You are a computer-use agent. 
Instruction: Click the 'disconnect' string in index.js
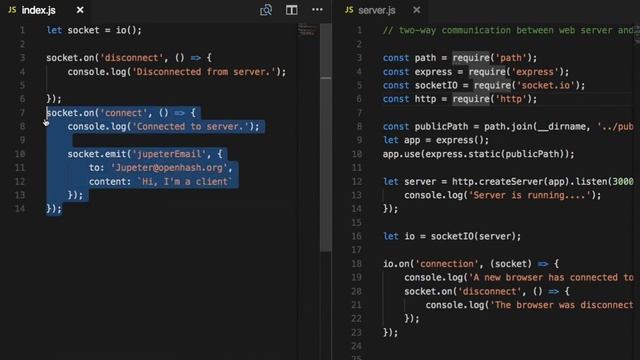tap(132, 58)
